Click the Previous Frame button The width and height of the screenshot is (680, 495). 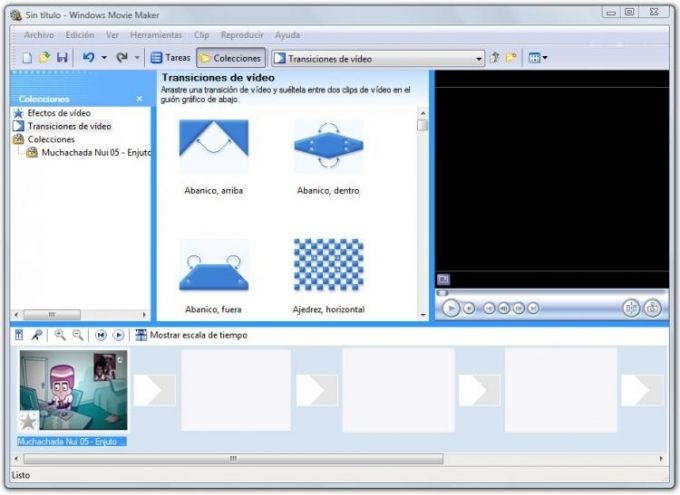(503, 308)
